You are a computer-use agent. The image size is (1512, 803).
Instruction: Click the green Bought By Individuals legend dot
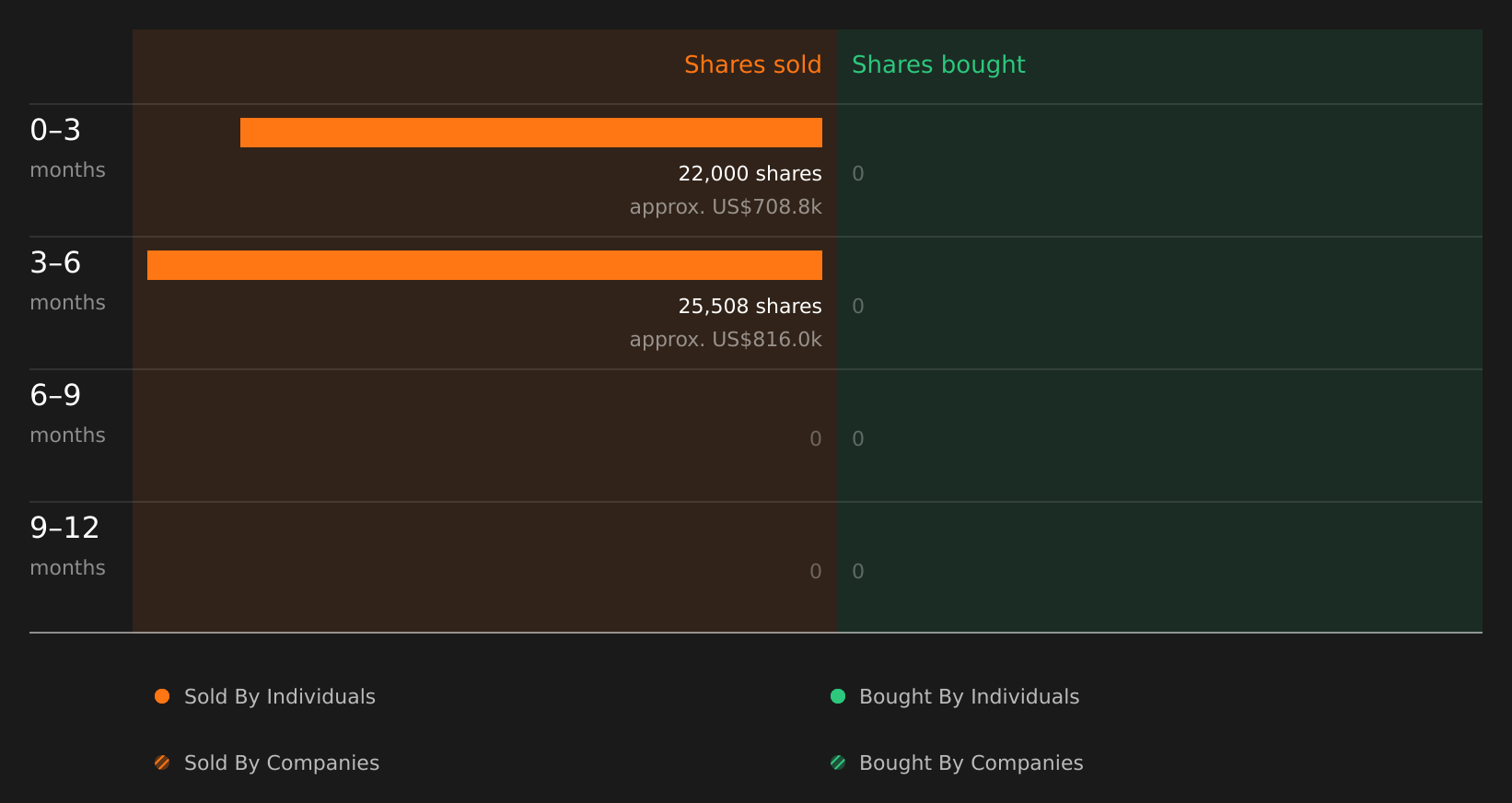(838, 696)
